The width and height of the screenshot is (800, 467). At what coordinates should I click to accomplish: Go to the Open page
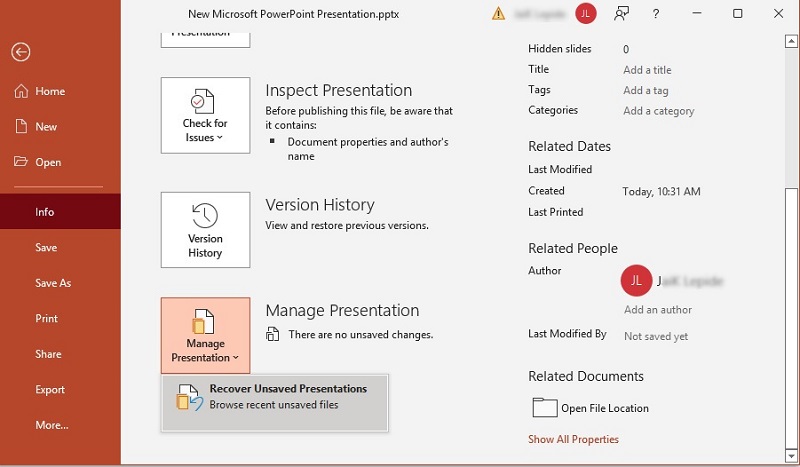click(x=60, y=162)
